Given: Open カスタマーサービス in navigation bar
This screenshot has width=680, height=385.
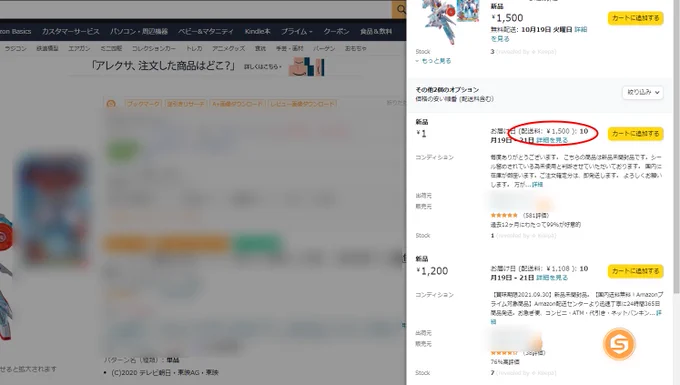Looking at the screenshot, I should (71, 31).
